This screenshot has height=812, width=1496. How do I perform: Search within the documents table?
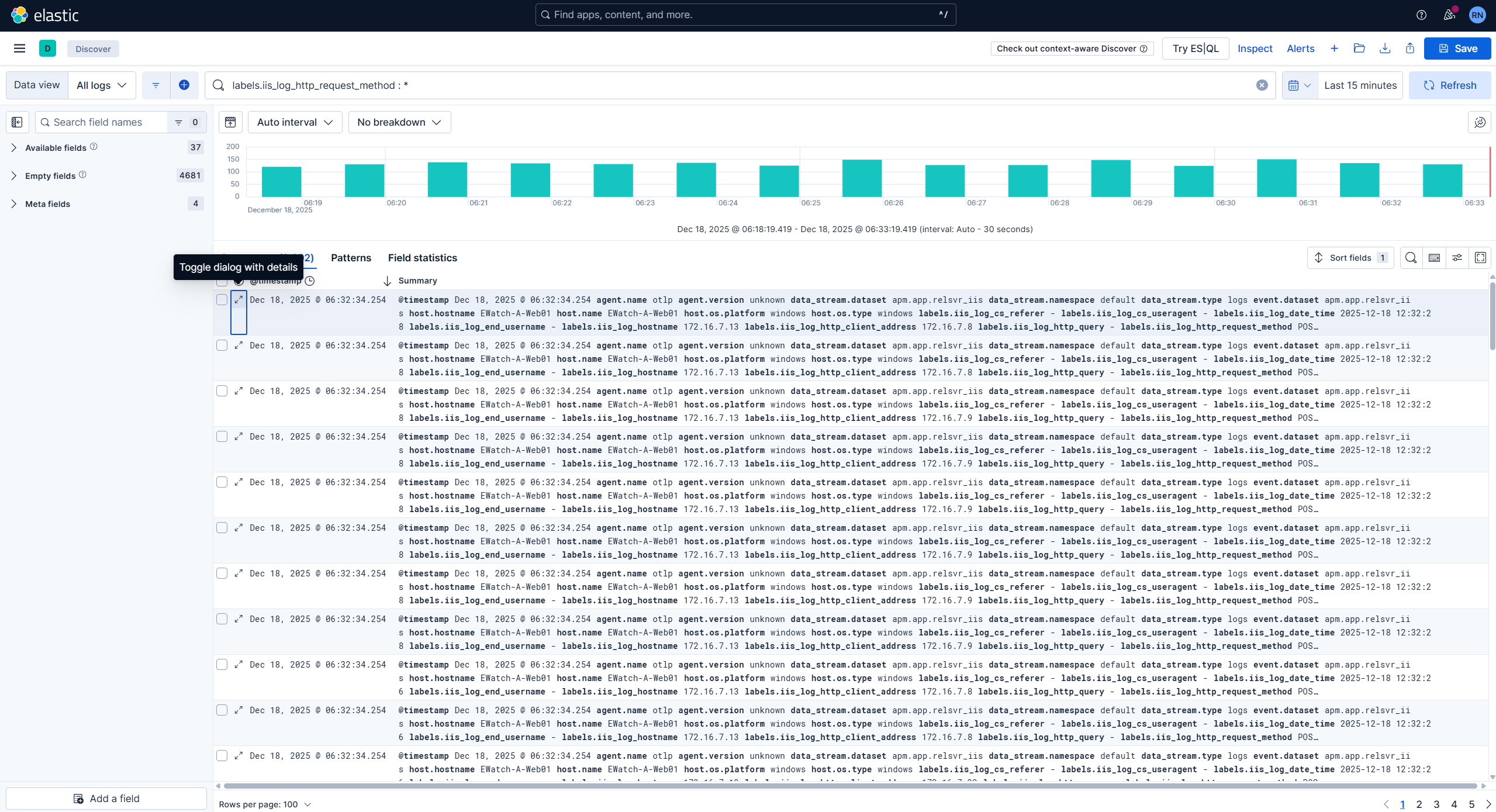(1411, 257)
